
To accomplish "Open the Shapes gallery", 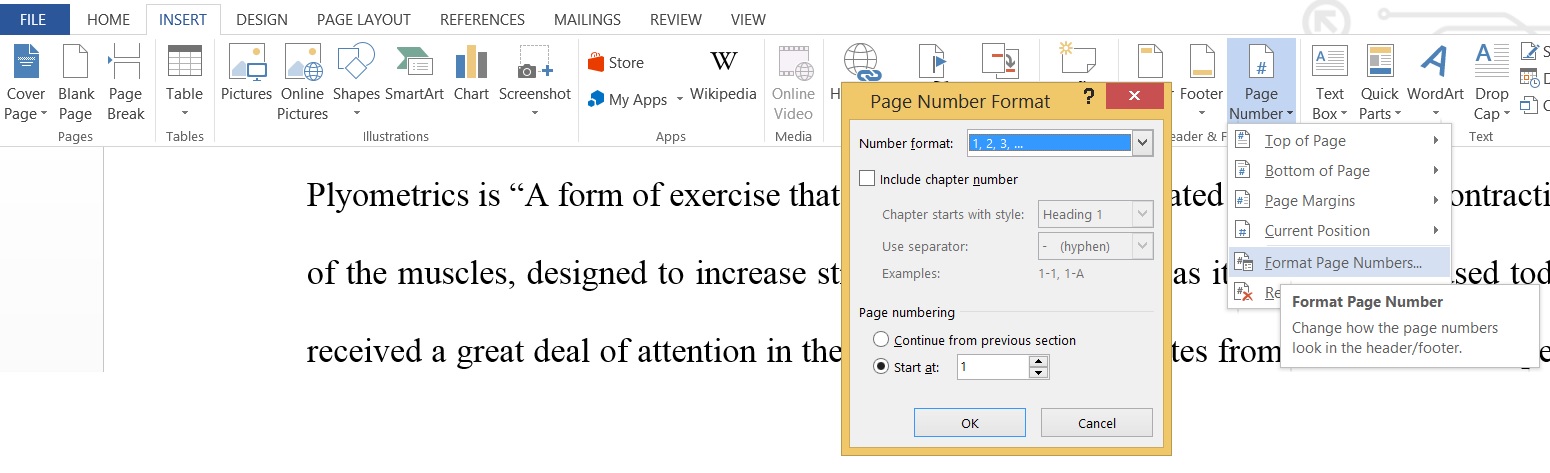I will coord(356,82).
